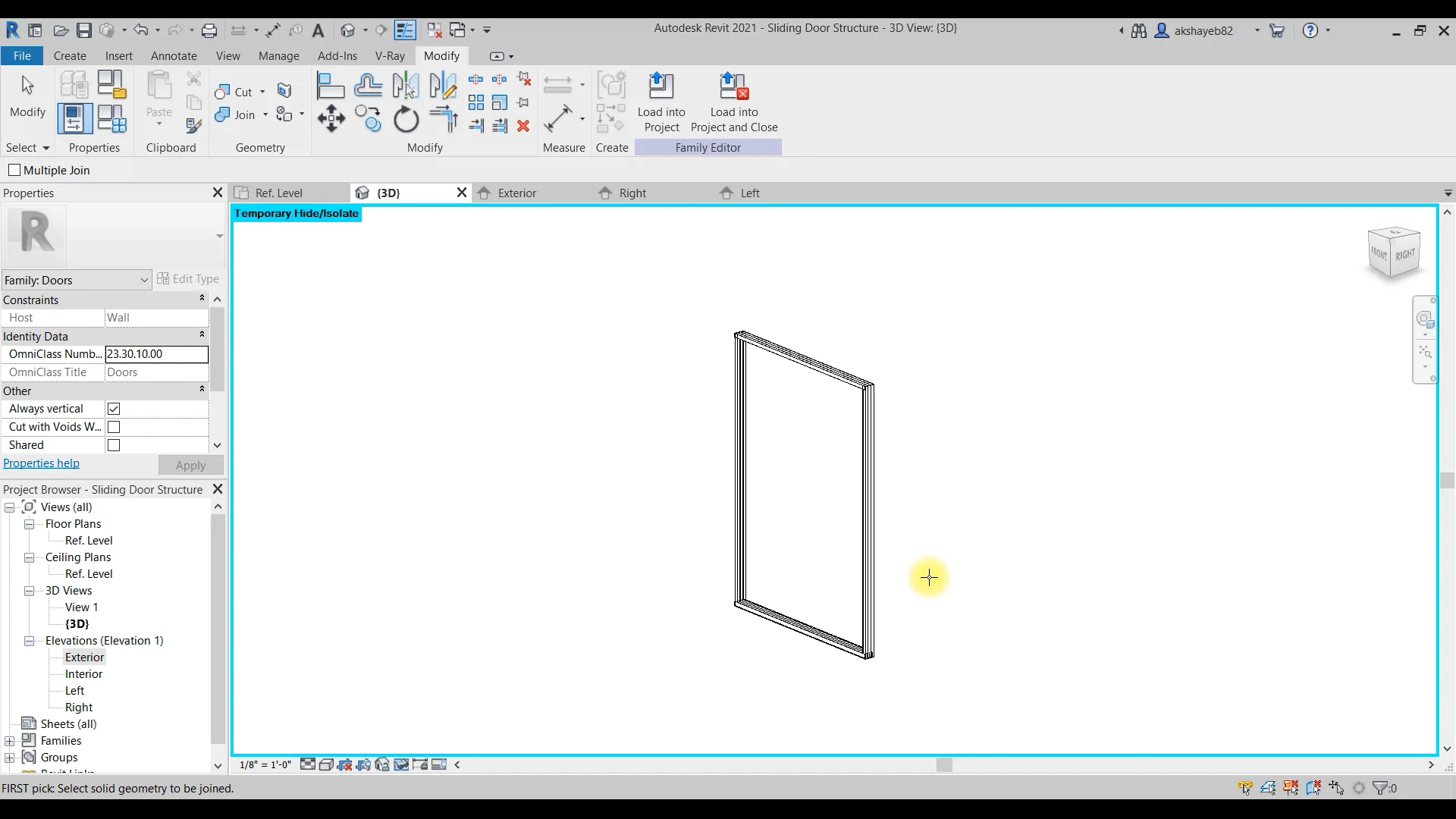Collapse the Elevations (Elevation 1) node

[29, 641]
